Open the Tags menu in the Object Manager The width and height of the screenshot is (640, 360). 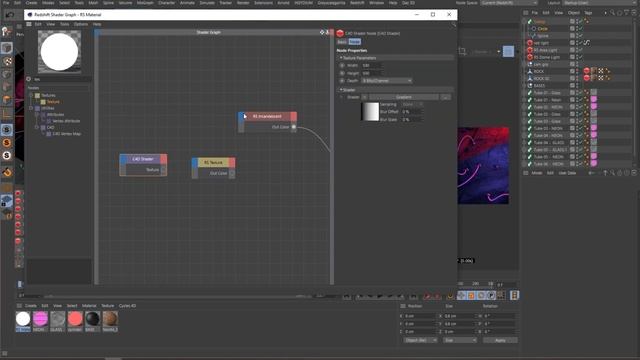pyautogui.click(x=588, y=13)
